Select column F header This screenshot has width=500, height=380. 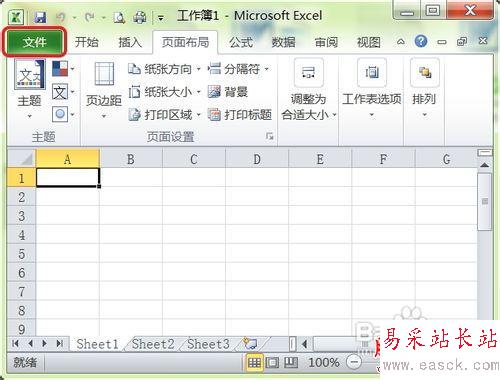tap(383, 159)
